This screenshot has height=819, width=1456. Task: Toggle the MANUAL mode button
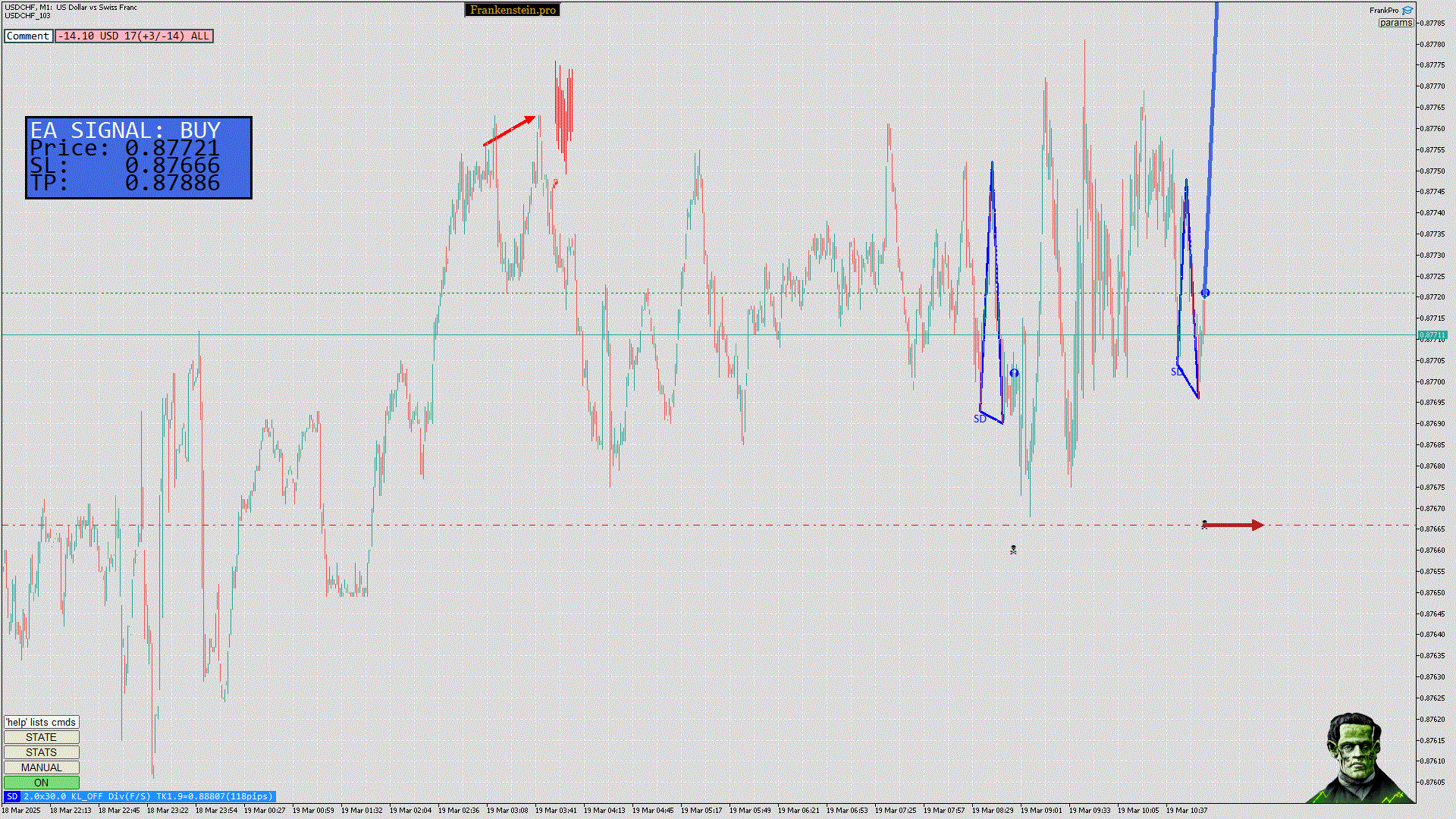click(x=42, y=767)
